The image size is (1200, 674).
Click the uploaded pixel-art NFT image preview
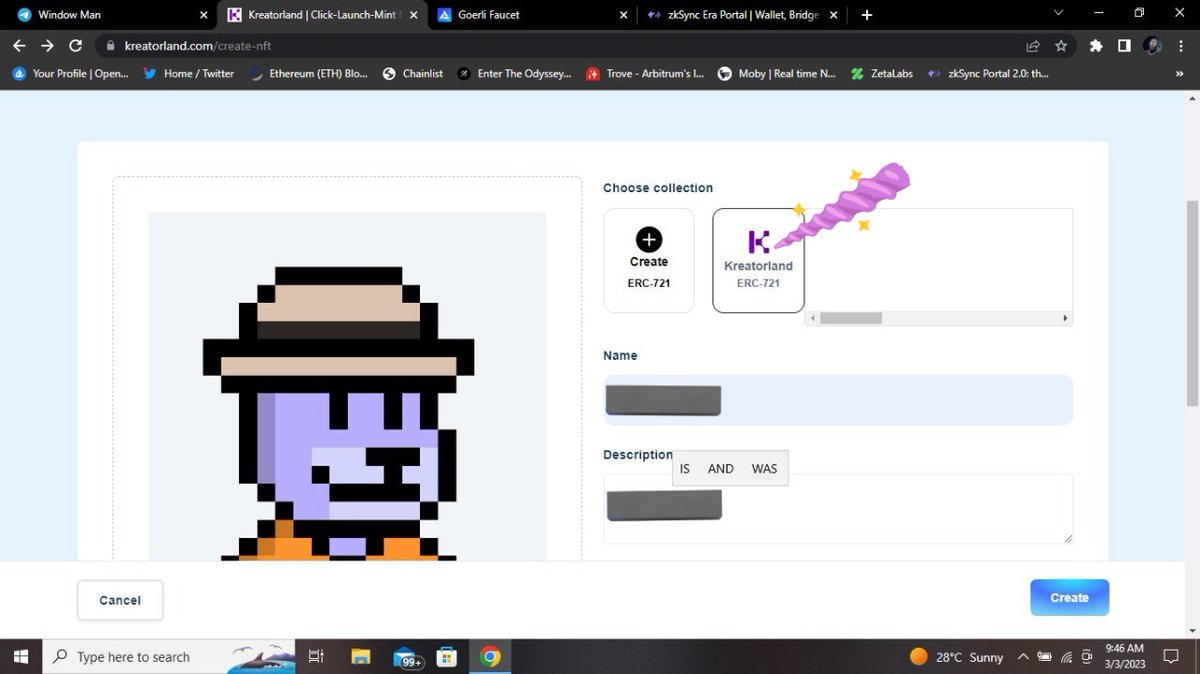347,386
